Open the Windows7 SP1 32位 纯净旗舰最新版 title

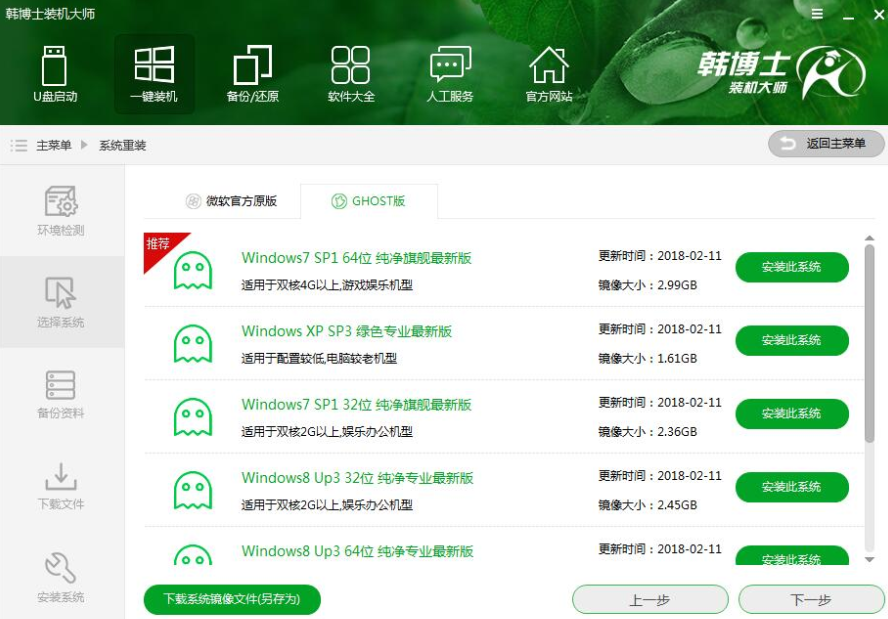click(357, 405)
